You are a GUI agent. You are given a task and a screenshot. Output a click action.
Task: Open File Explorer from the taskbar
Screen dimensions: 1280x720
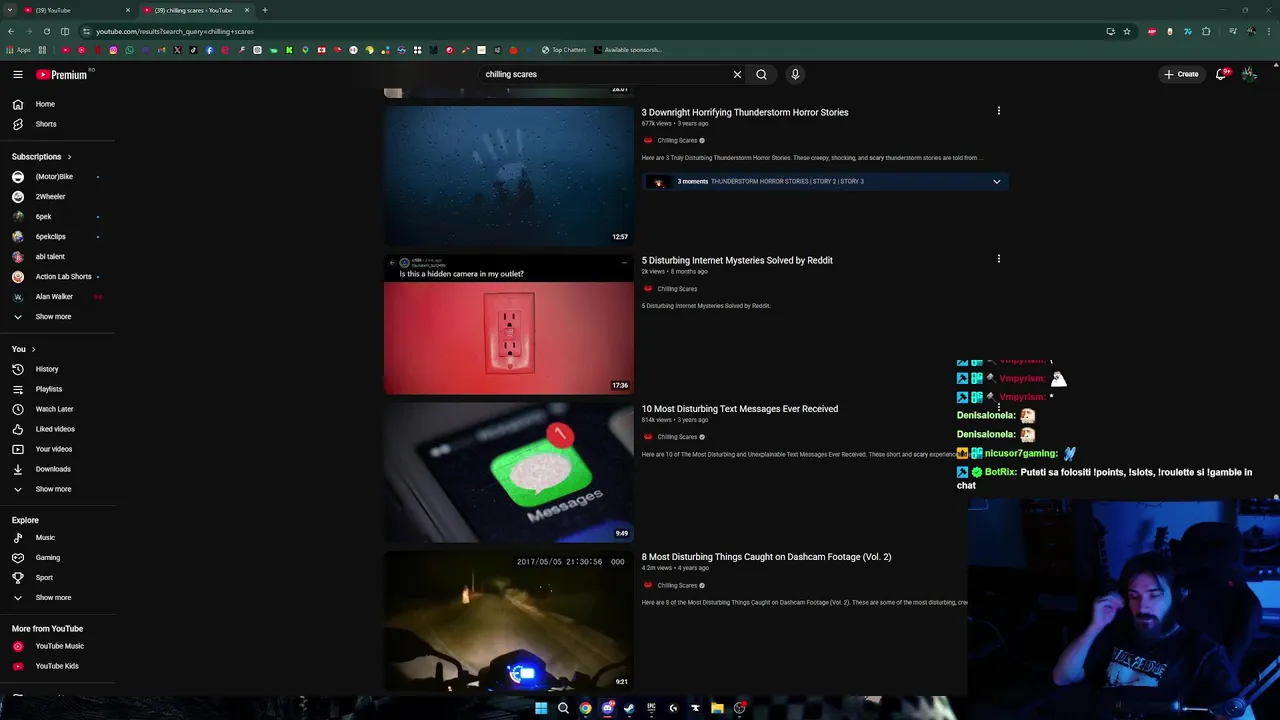pyautogui.click(x=717, y=708)
